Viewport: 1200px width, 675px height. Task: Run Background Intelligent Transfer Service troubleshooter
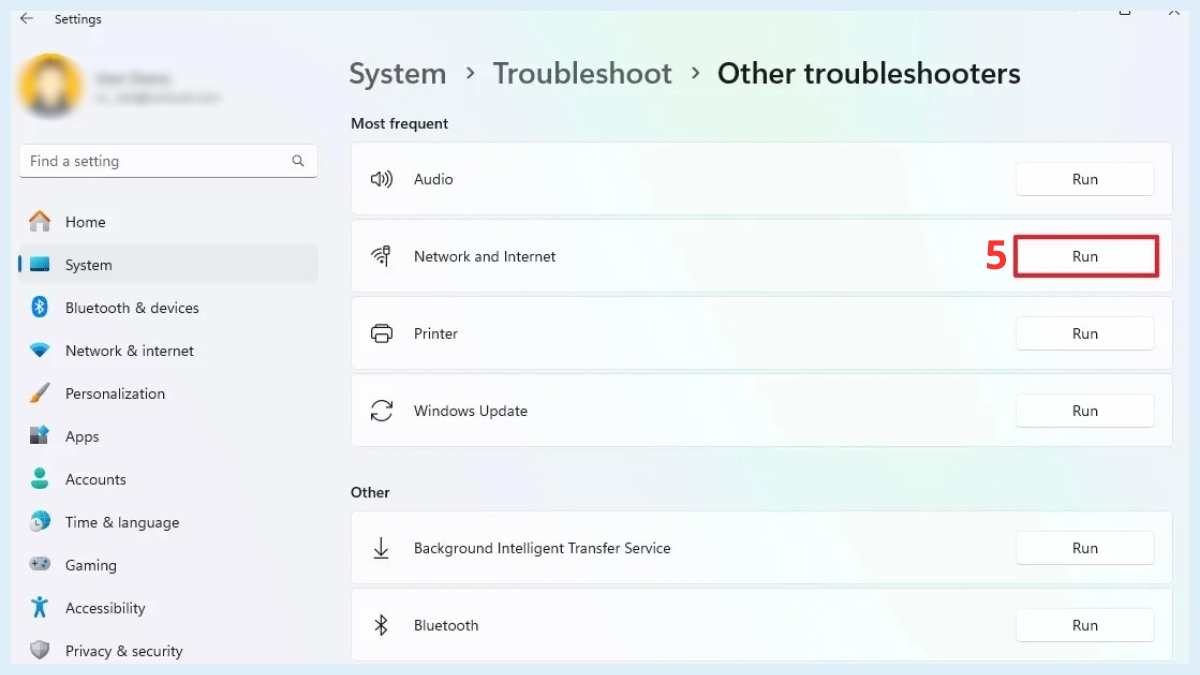[1085, 548]
